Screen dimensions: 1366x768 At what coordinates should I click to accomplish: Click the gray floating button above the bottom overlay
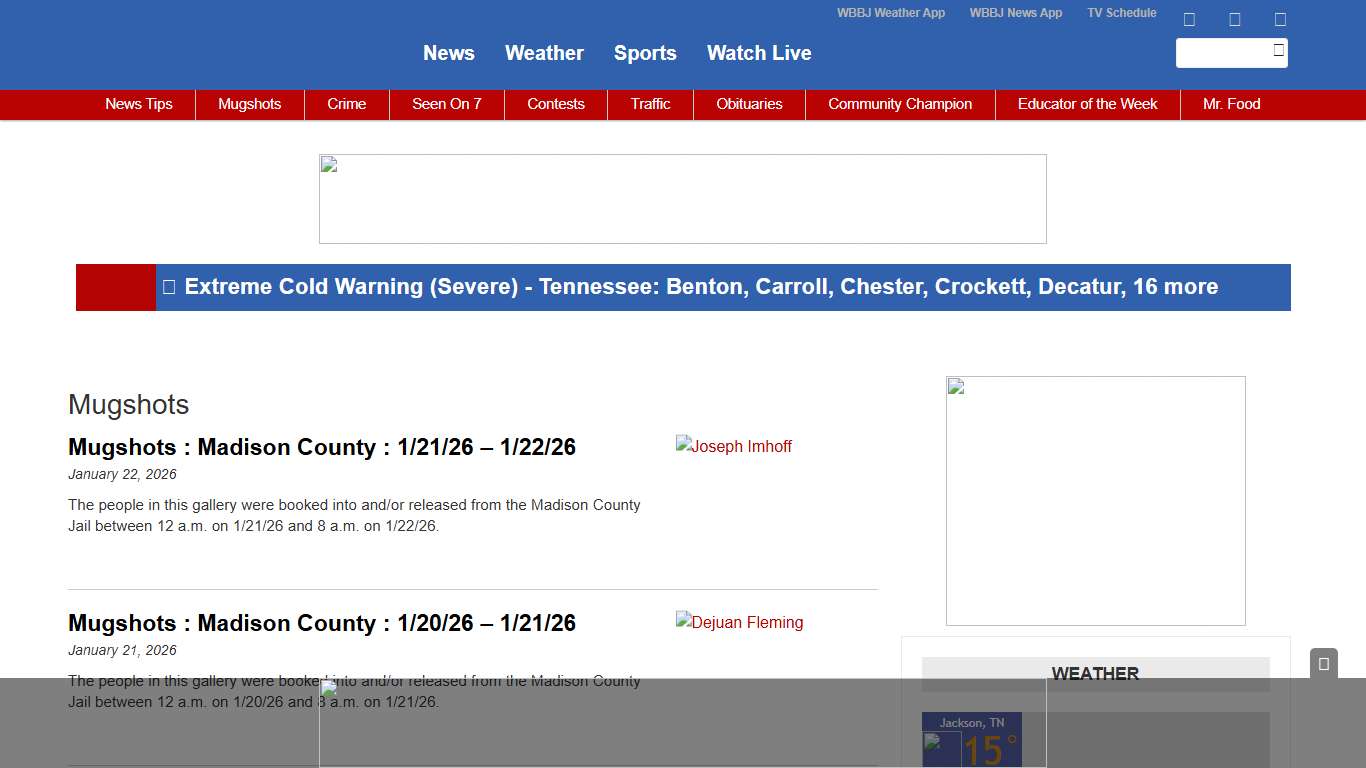click(1323, 663)
